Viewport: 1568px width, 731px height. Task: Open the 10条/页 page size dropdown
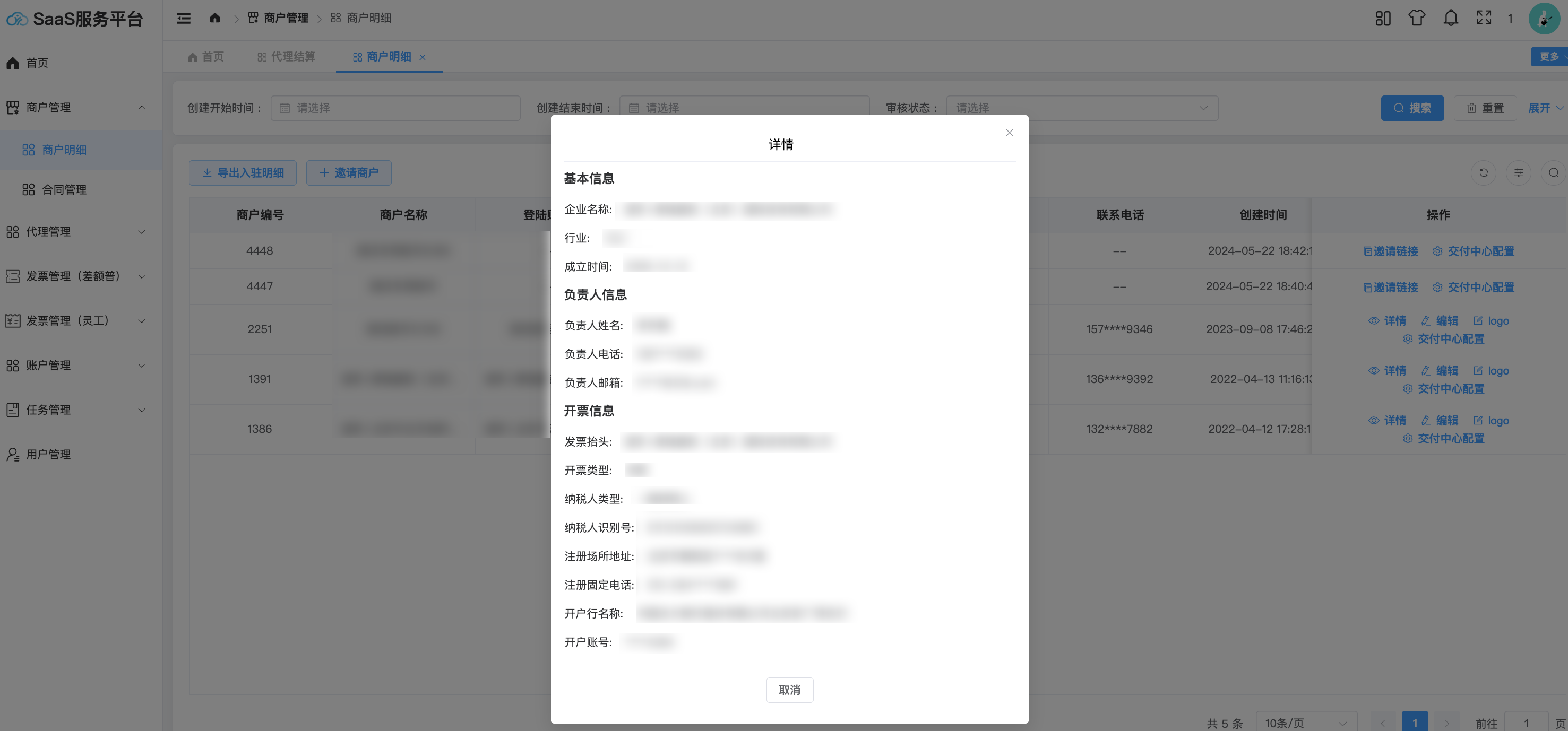[x=1306, y=723]
